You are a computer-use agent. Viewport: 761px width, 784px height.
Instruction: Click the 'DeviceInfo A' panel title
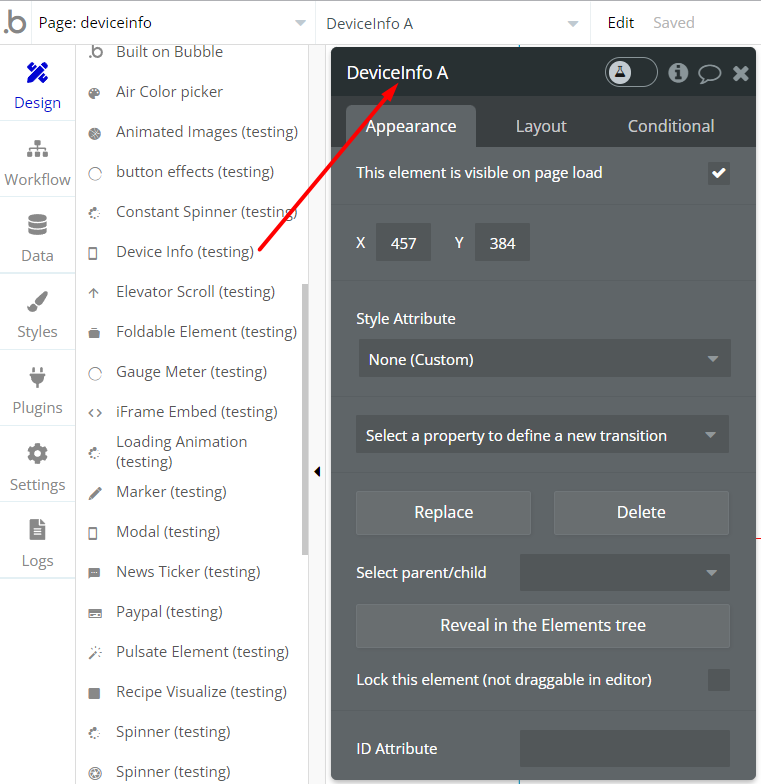coord(398,73)
